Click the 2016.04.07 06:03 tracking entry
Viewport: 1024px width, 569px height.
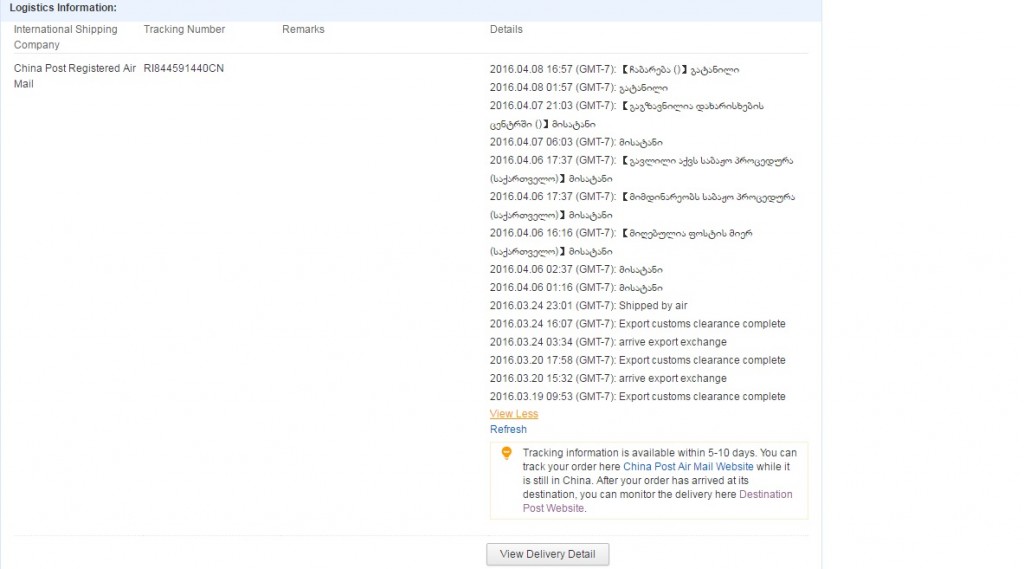[x=576, y=143]
